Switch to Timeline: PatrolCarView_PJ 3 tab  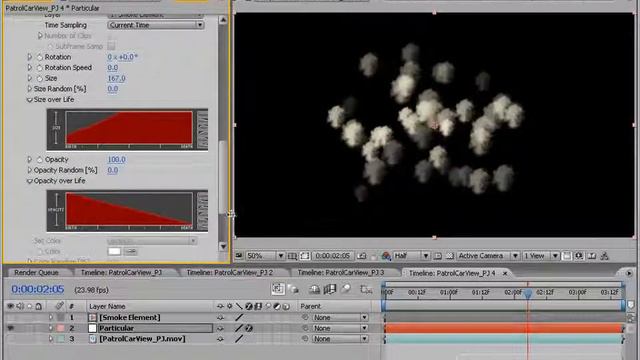[x=341, y=272]
